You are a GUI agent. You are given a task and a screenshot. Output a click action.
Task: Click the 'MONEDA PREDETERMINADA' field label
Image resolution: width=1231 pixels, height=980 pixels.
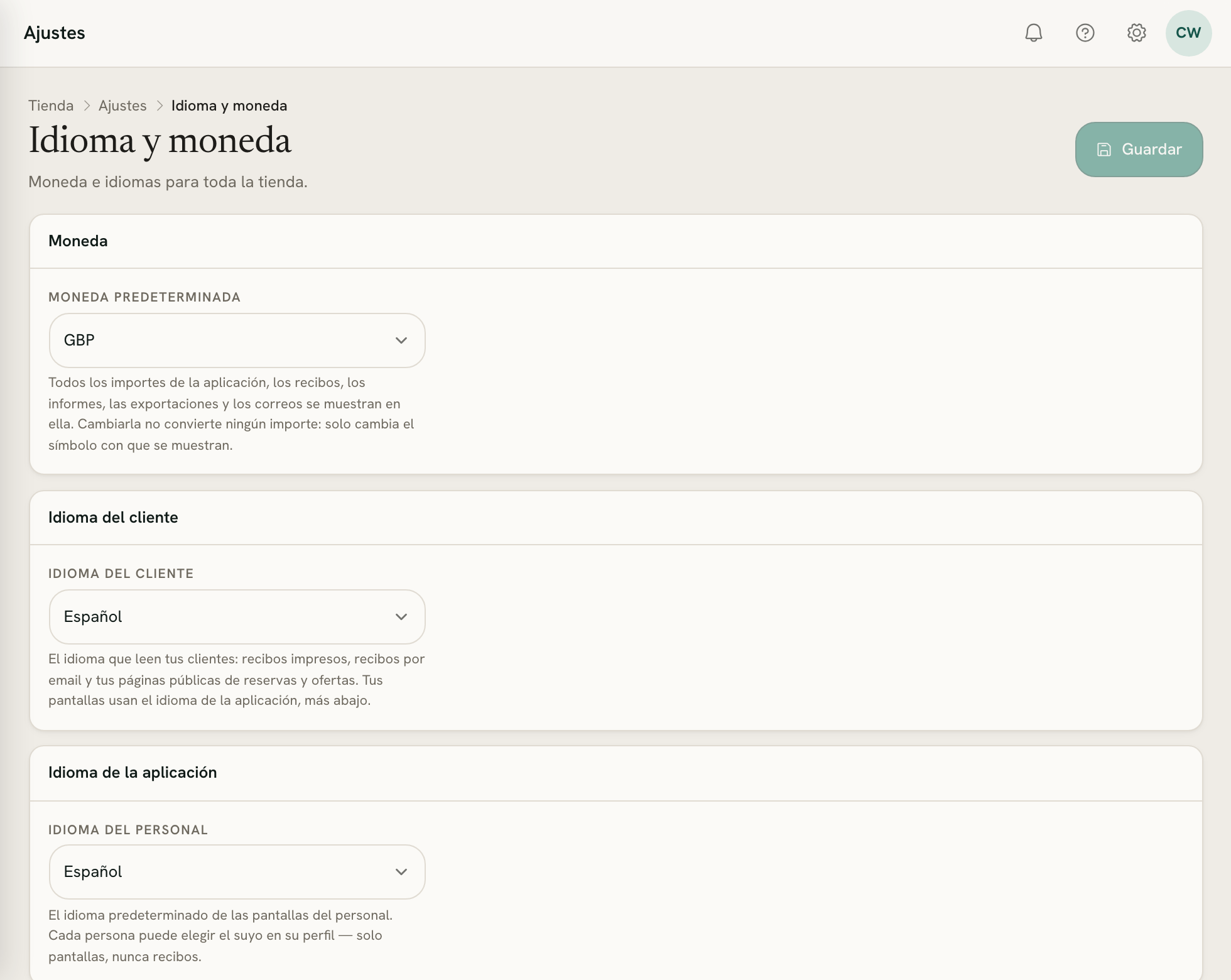point(144,297)
